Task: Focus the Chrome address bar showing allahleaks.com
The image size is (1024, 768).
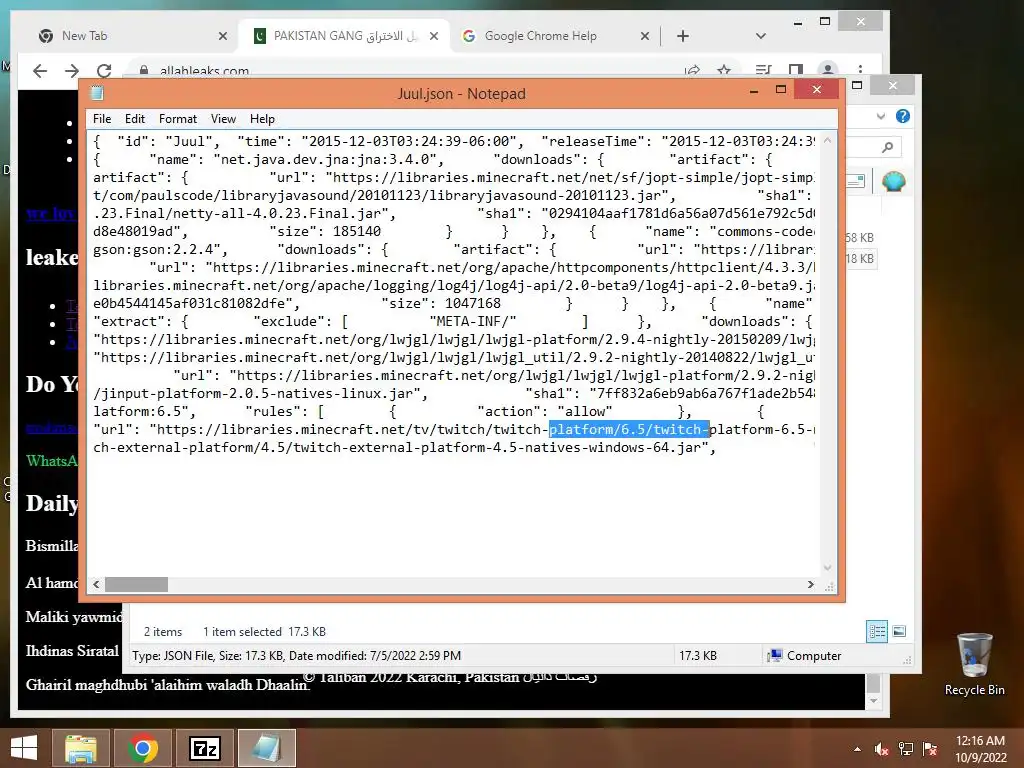Action: pyautogui.click(x=405, y=71)
